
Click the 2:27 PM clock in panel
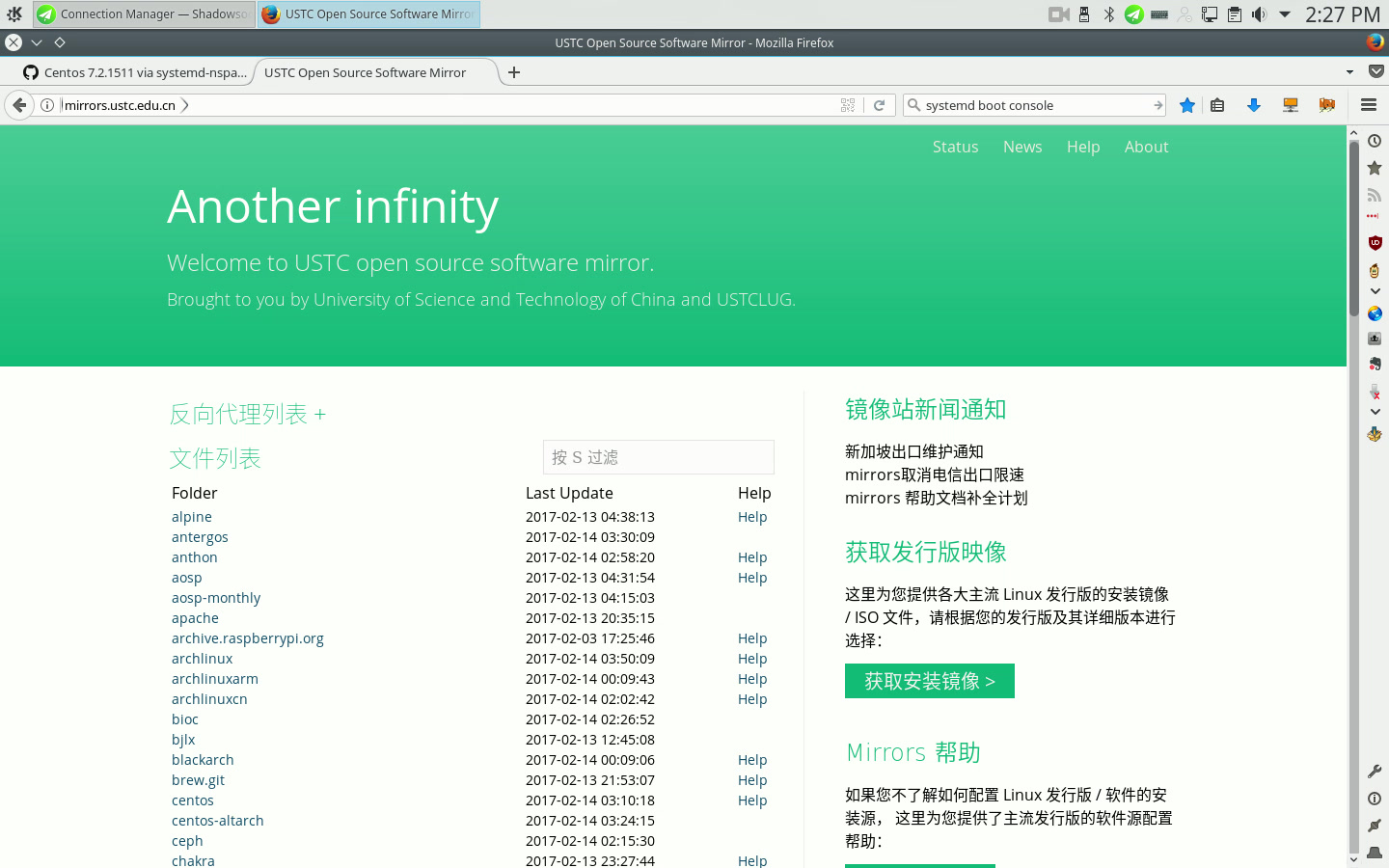tap(1343, 14)
